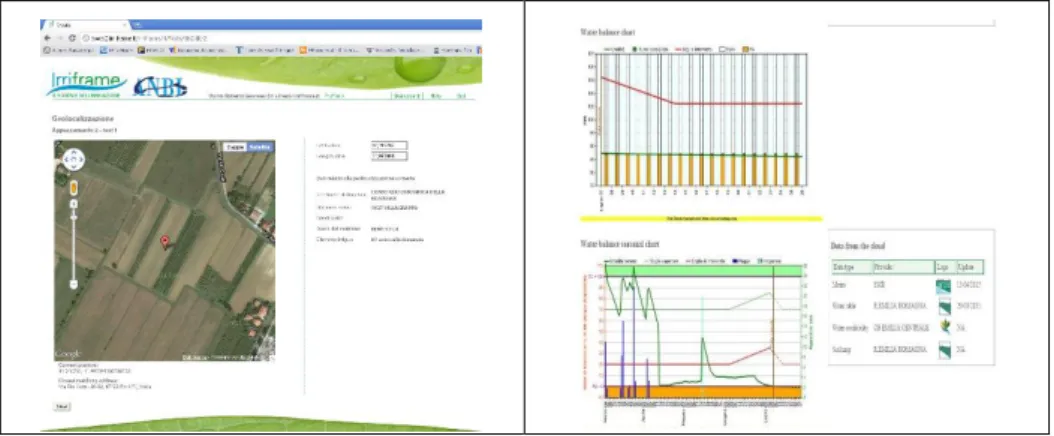Click the Meteo row provider logo
Screen dimensions: 1054x436
[x=944, y=286]
